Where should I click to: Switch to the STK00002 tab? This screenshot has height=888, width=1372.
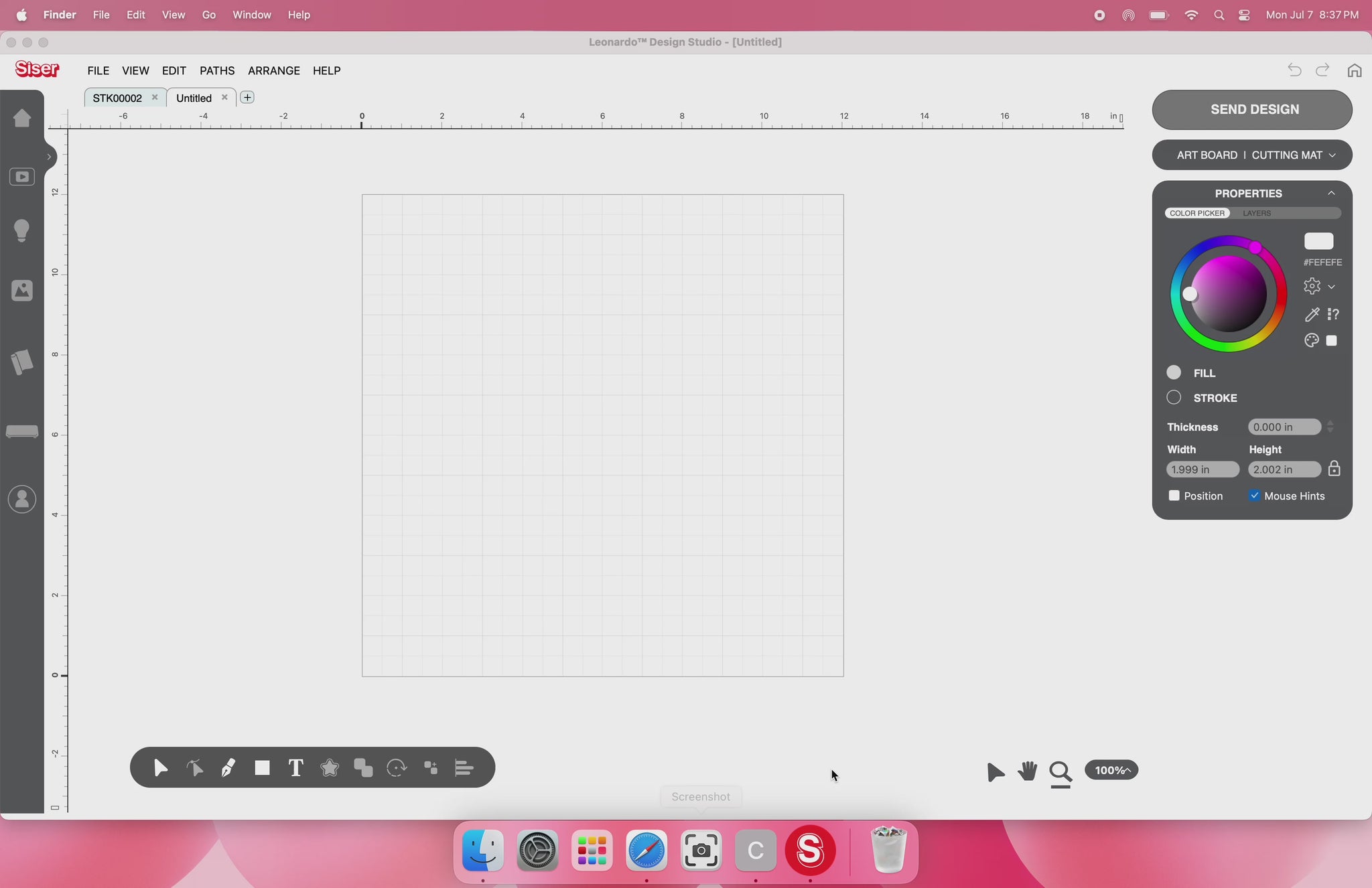[x=117, y=98]
